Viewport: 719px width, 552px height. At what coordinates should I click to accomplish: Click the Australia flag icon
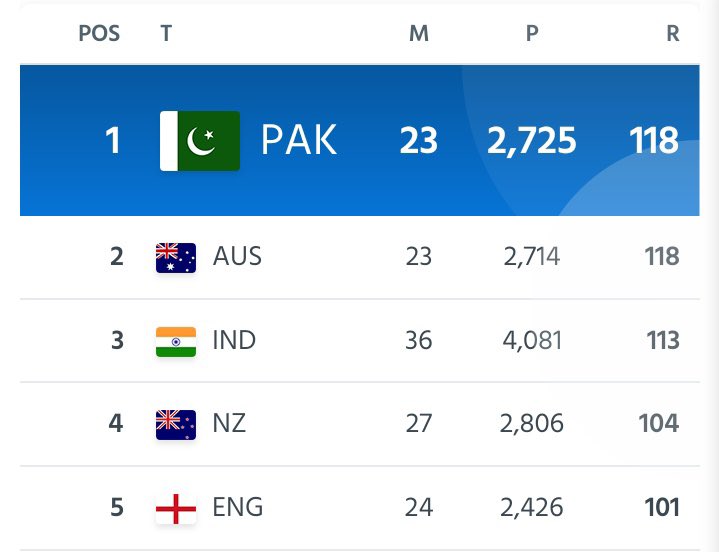[176, 258]
